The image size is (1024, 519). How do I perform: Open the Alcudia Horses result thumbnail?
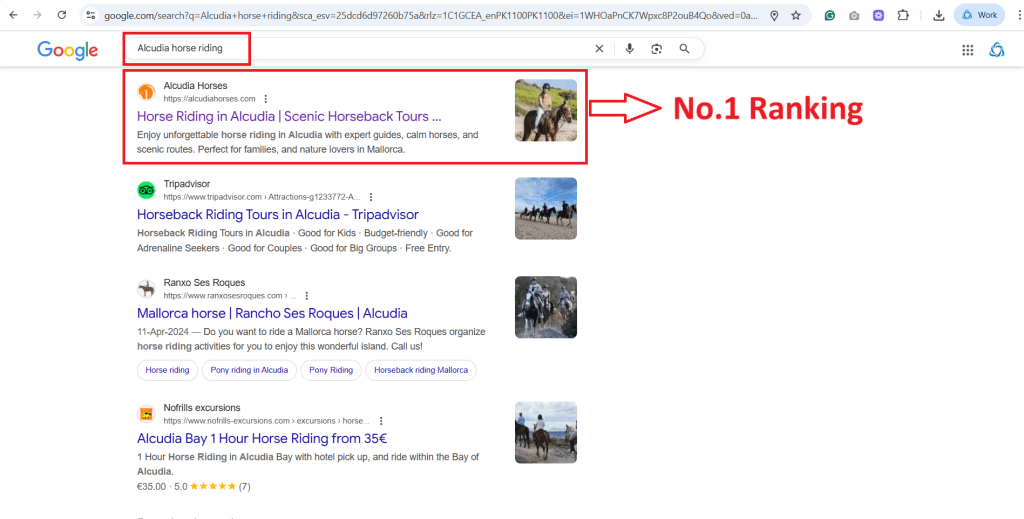(545, 110)
